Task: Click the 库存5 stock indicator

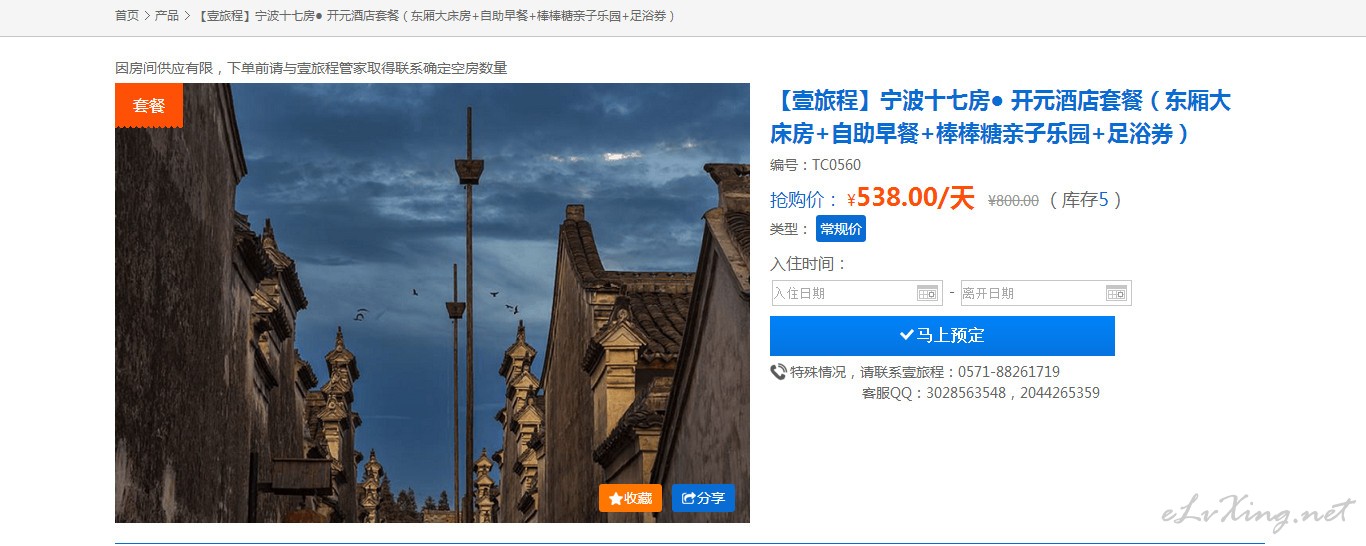Action: pyautogui.click(x=1085, y=200)
